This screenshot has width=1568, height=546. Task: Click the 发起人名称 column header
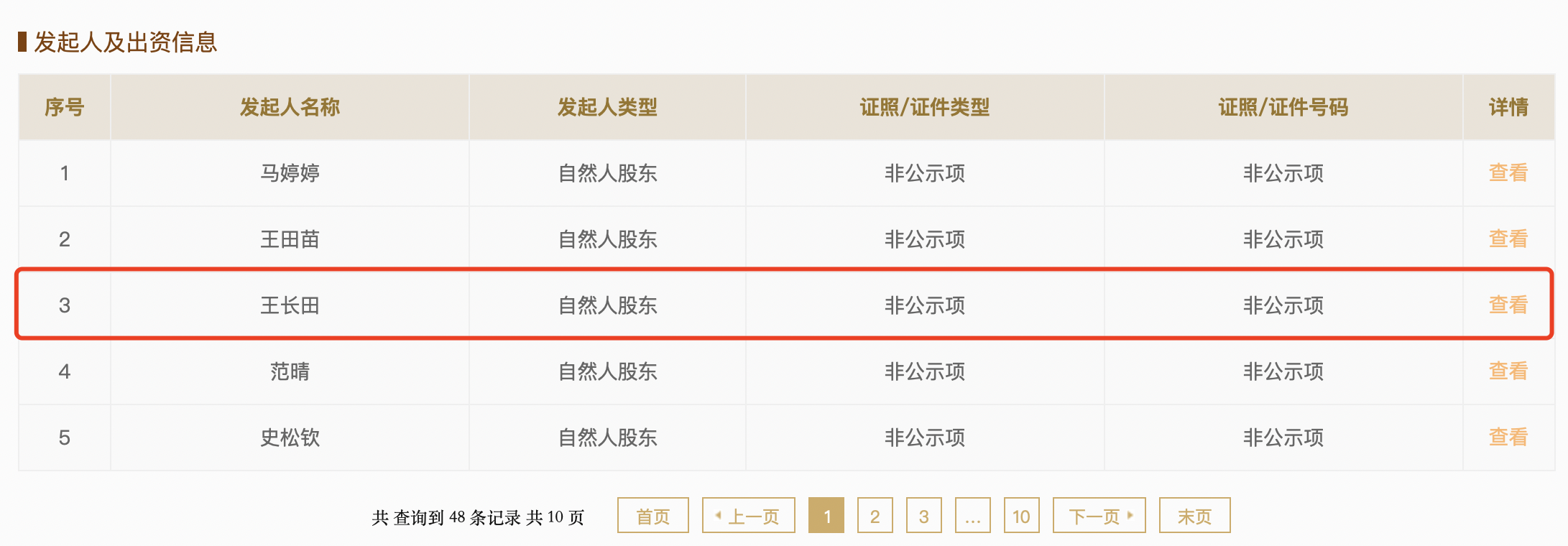[290, 107]
